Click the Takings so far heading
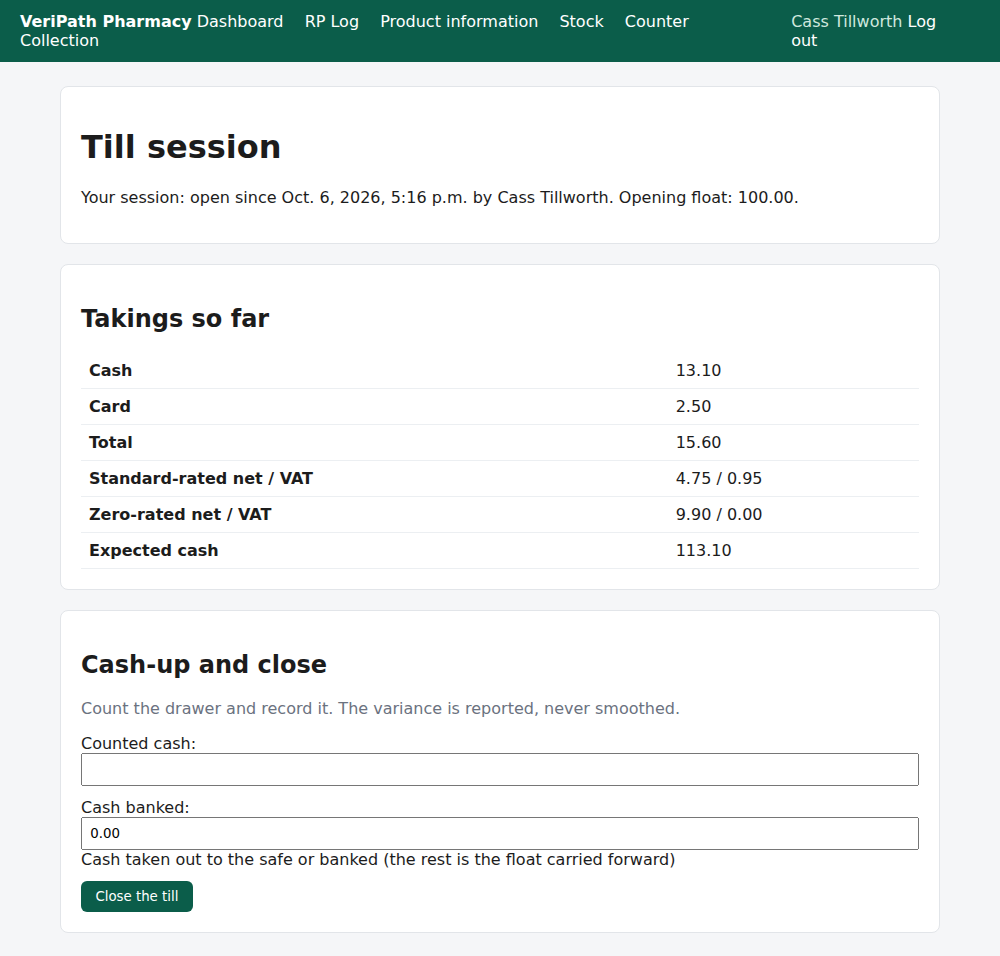 tap(175, 318)
